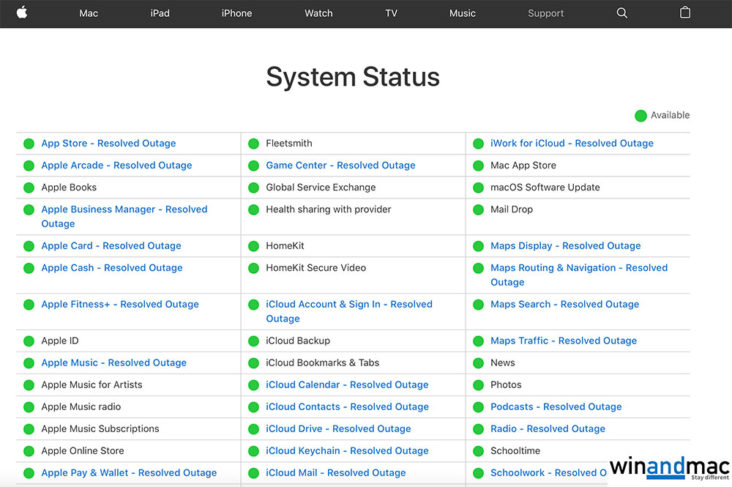
Task: Open the shopping bag icon
Action: pos(685,13)
